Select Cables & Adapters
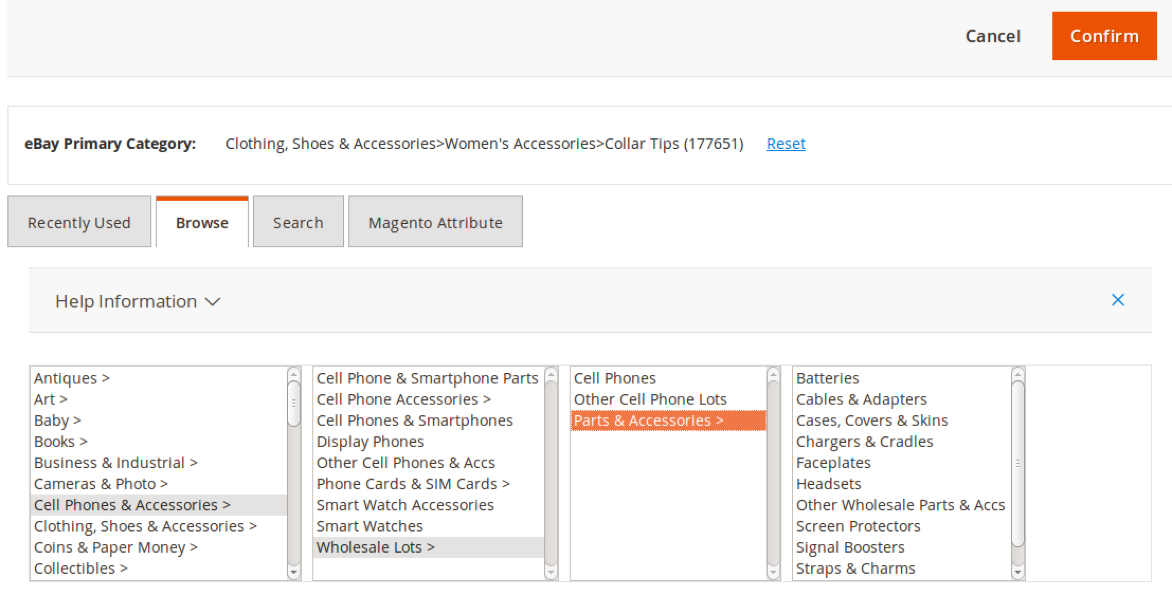 pyautogui.click(x=901, y=399)
